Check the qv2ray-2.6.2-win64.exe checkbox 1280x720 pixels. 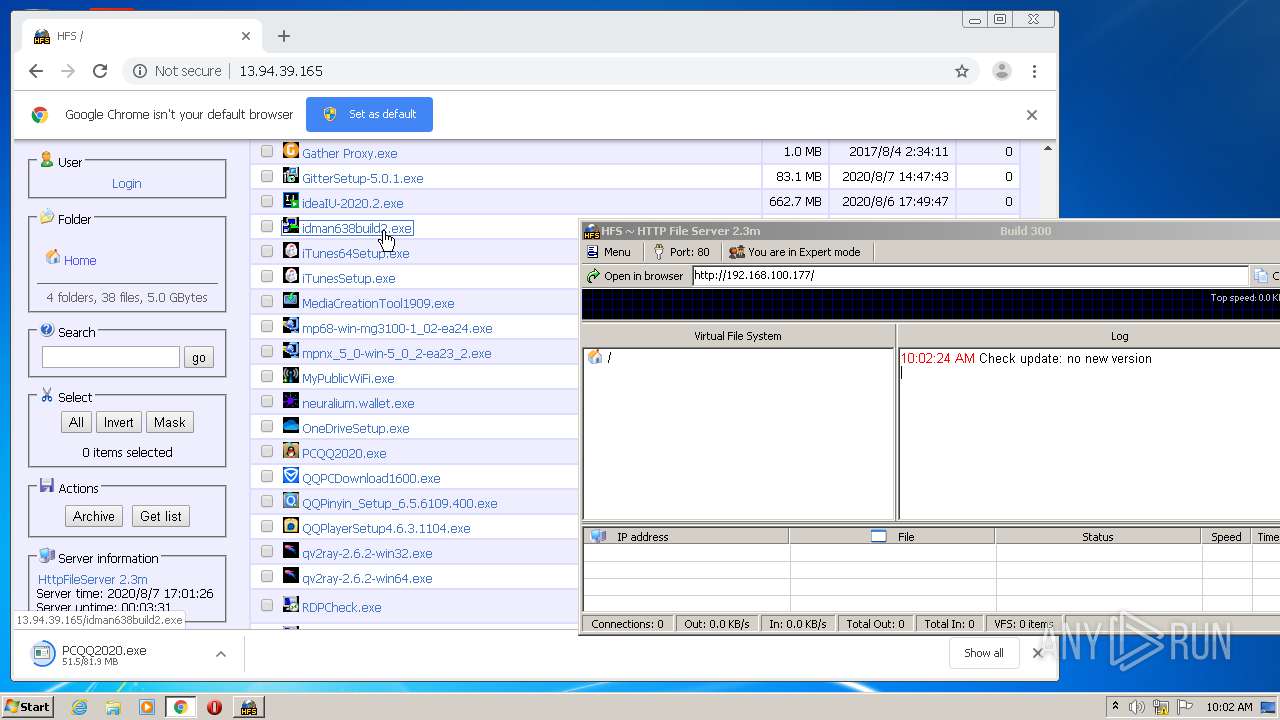(x=267, y=577)
